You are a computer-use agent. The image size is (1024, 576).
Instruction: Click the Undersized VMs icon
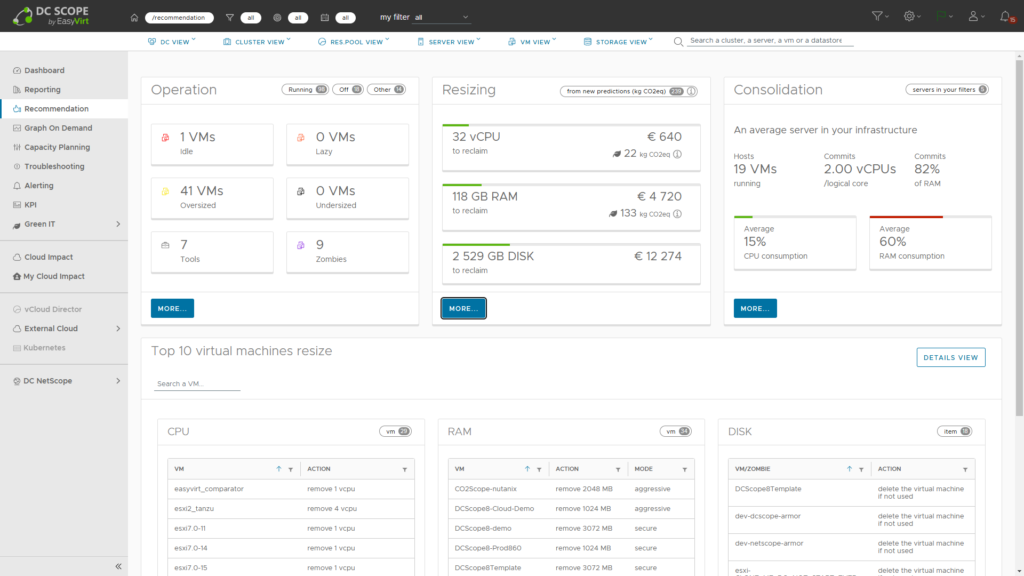[301, 191]
